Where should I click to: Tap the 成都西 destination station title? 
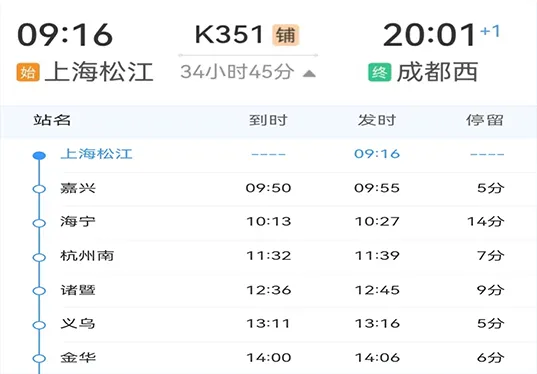coord(437,72)
